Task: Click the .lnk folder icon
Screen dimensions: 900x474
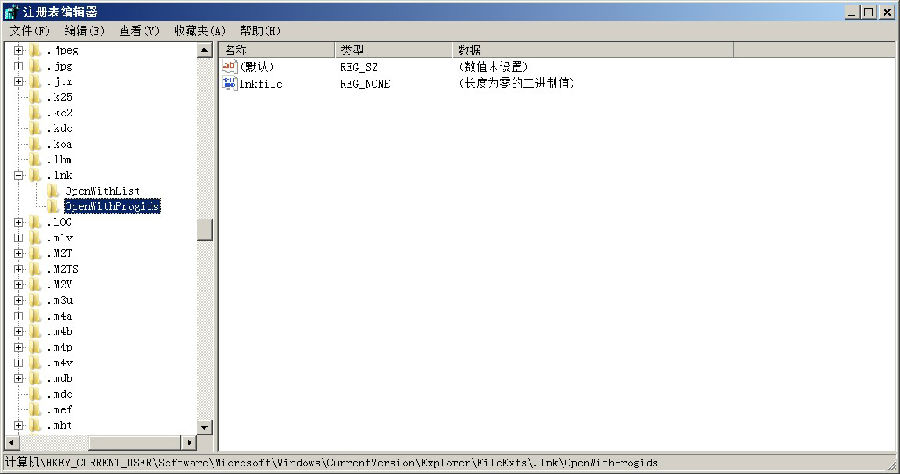Action: pyautogui.click(x=36, y=175)
